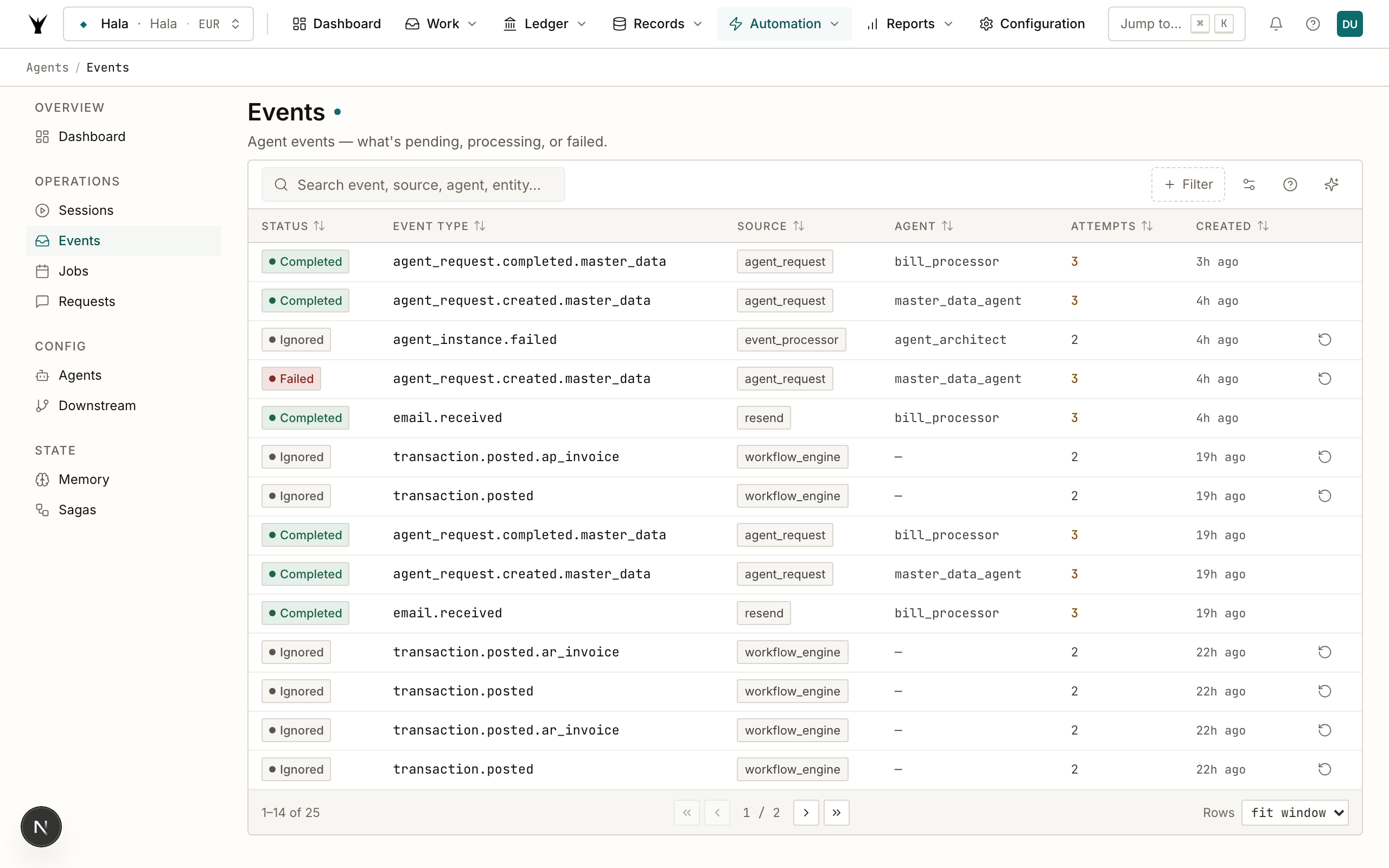Open the N badge button at bottom left
The image size is (1389, 868).
(41, 827)
